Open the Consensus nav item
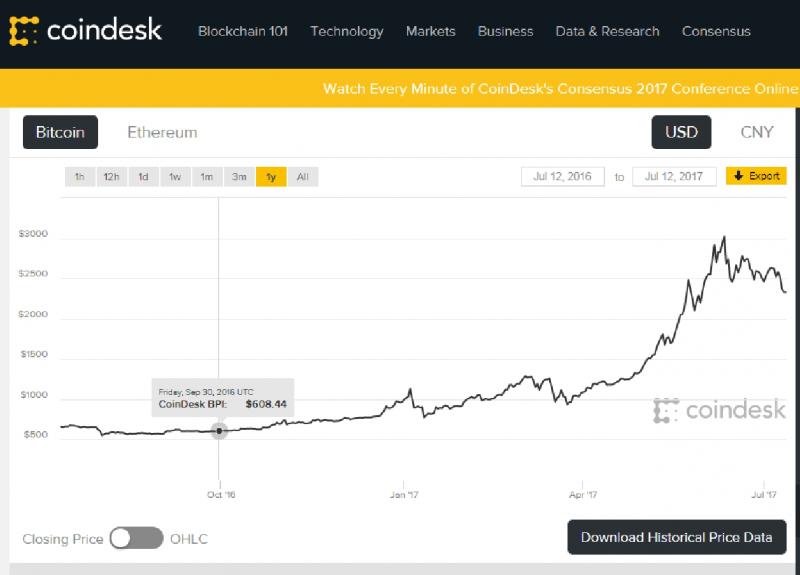This screenshot has width=800, height=575. (716, 31)
